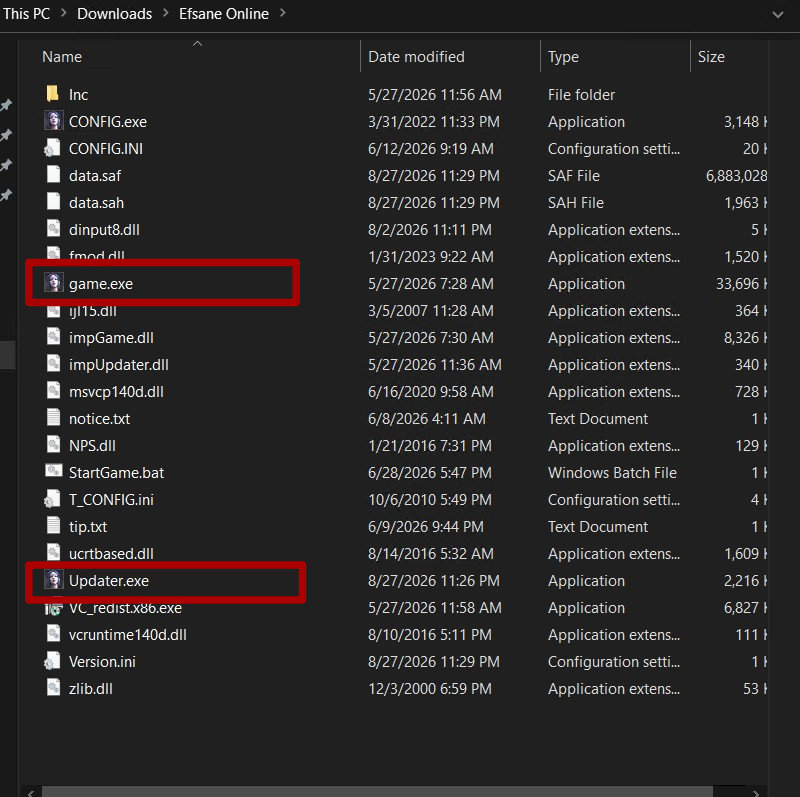Select data.sah file name
This screenshot has height=797, width=800.
click(96, 203)
